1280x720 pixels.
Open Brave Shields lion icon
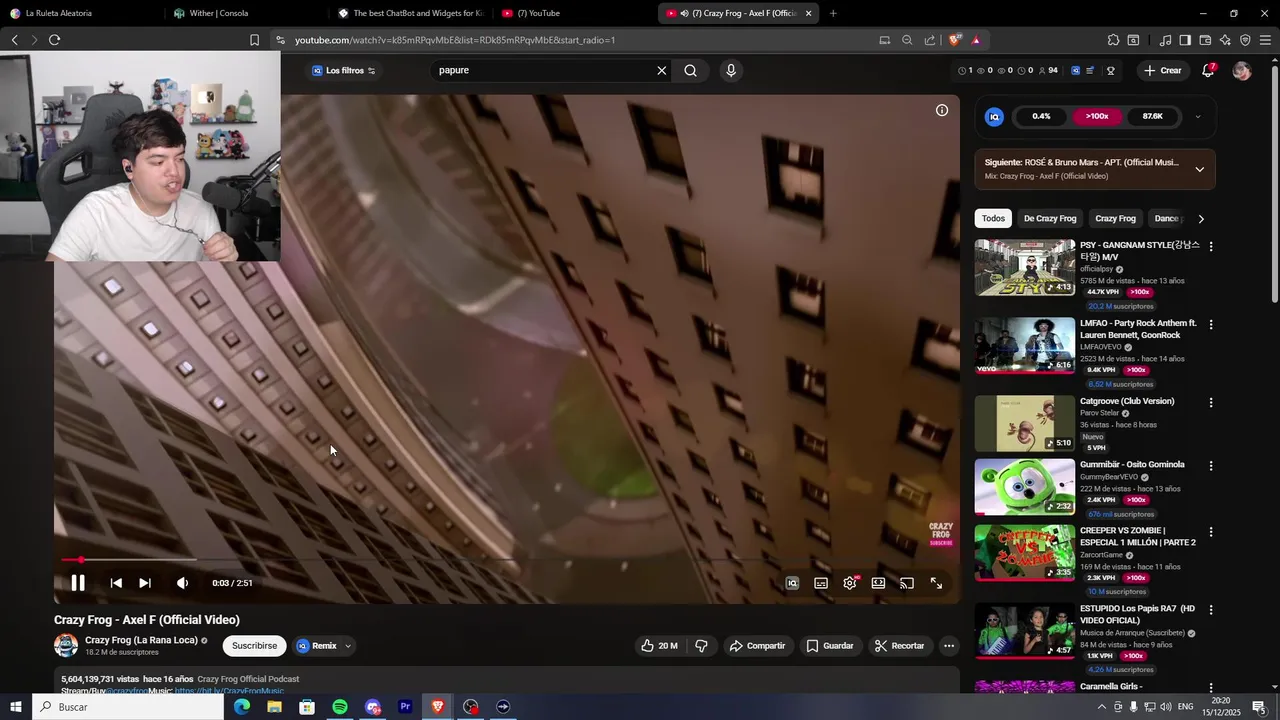955,40
